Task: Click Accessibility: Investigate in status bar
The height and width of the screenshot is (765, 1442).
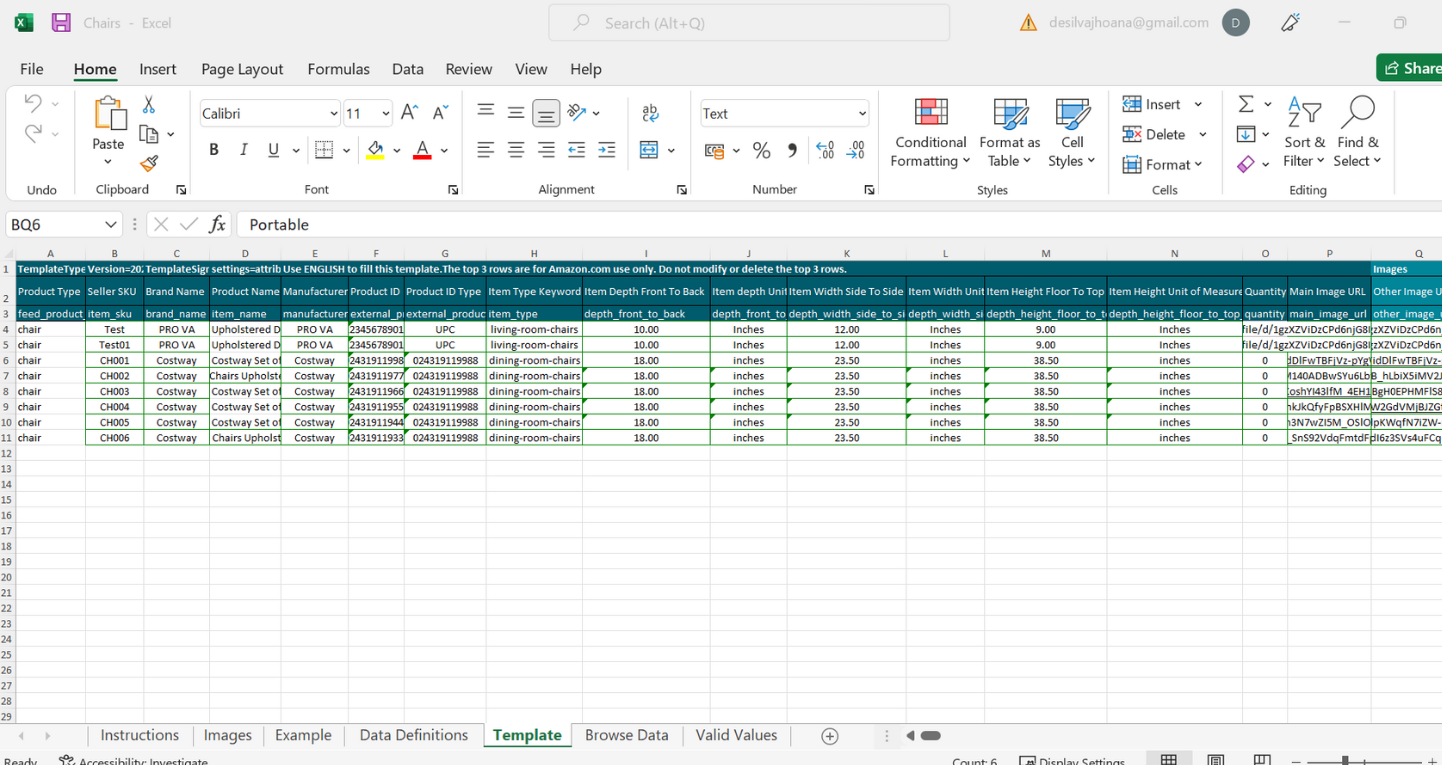Action: (133, 761)
